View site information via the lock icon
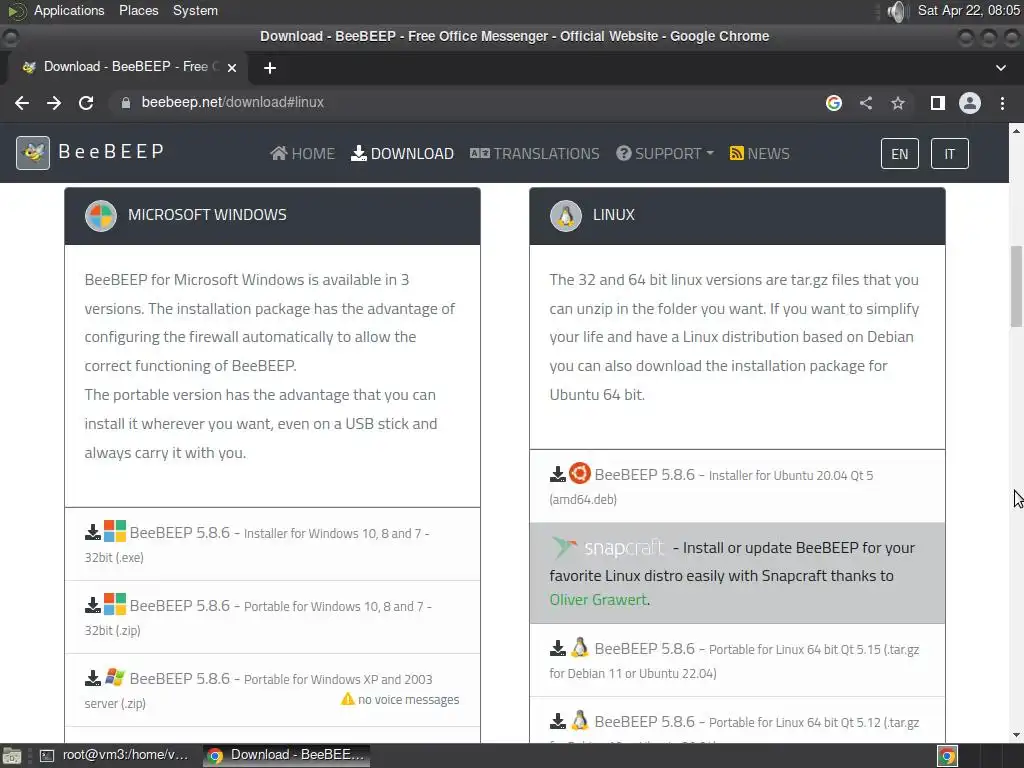This screenshot has height=768, width=1024. pyautogui.click(x=126, y=103)
